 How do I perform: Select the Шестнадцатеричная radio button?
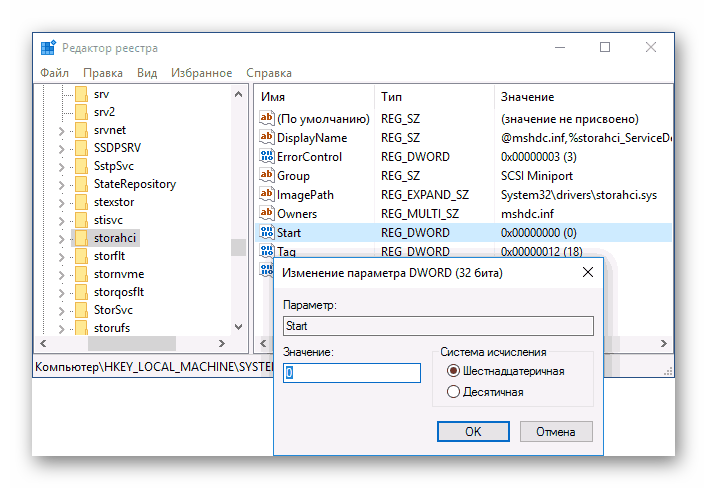[x=453, y=371]
